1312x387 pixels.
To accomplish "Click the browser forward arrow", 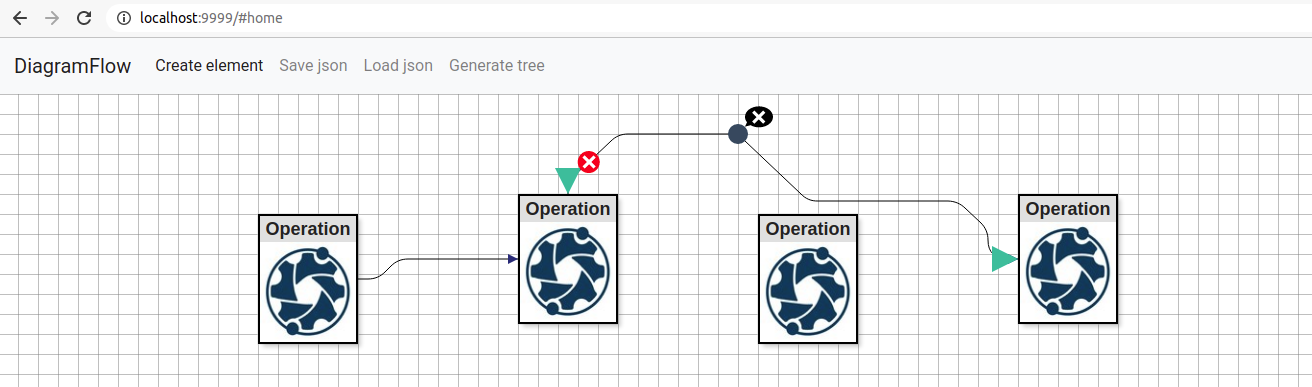I will pos(52,18).
